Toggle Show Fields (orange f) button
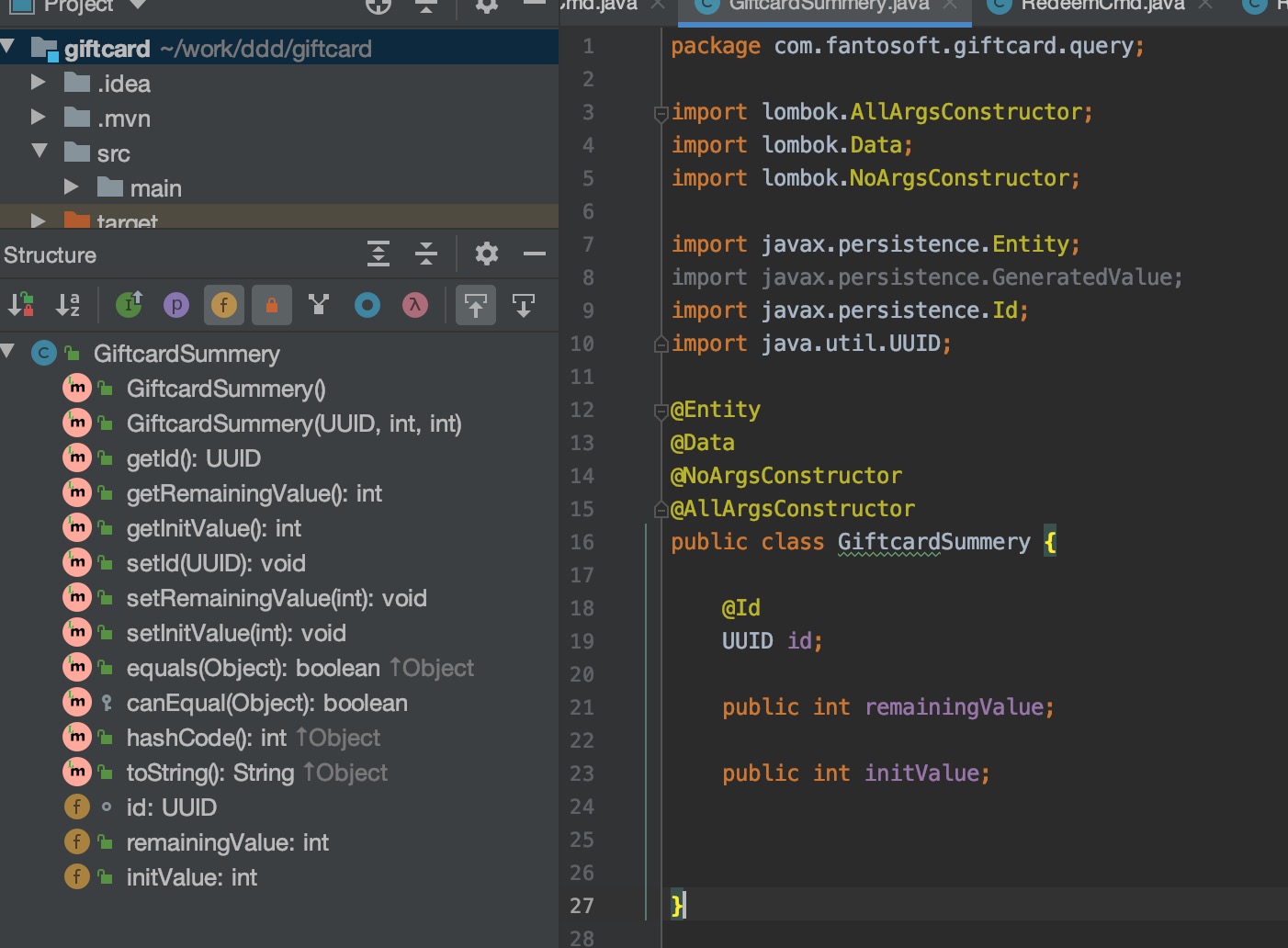Viewport: 1288px width, 948px height. (x=224, y=305)
